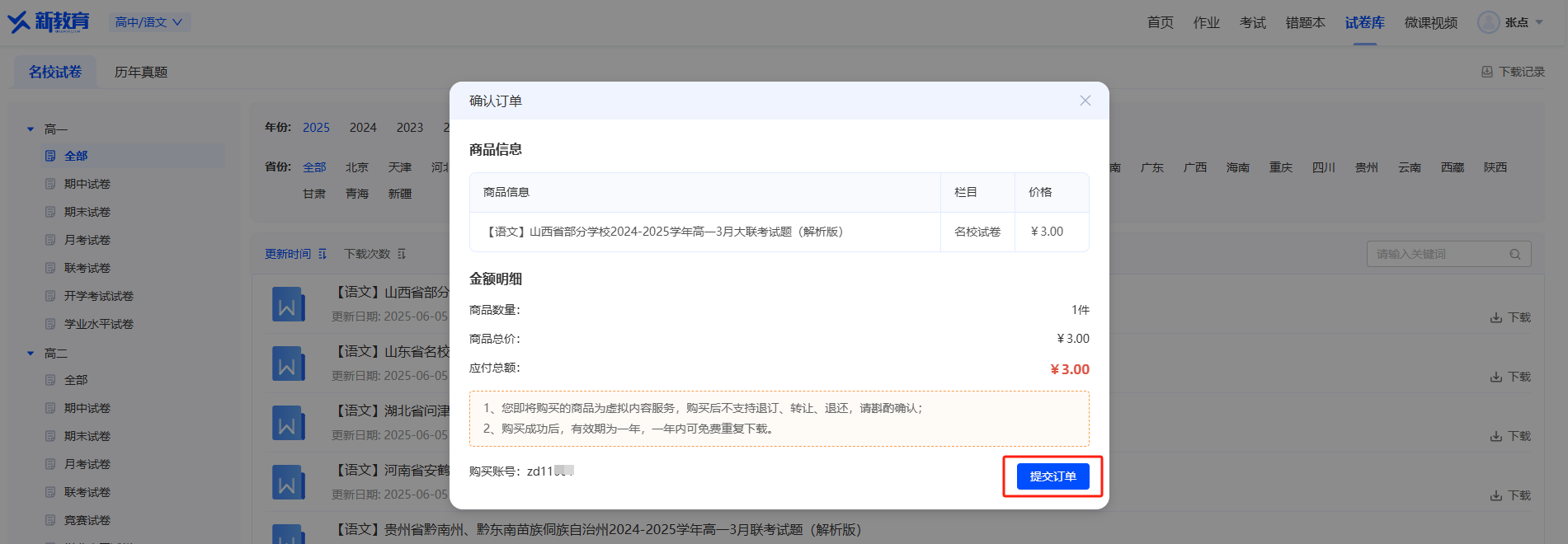Select province 天津

[x=400, y=167]
